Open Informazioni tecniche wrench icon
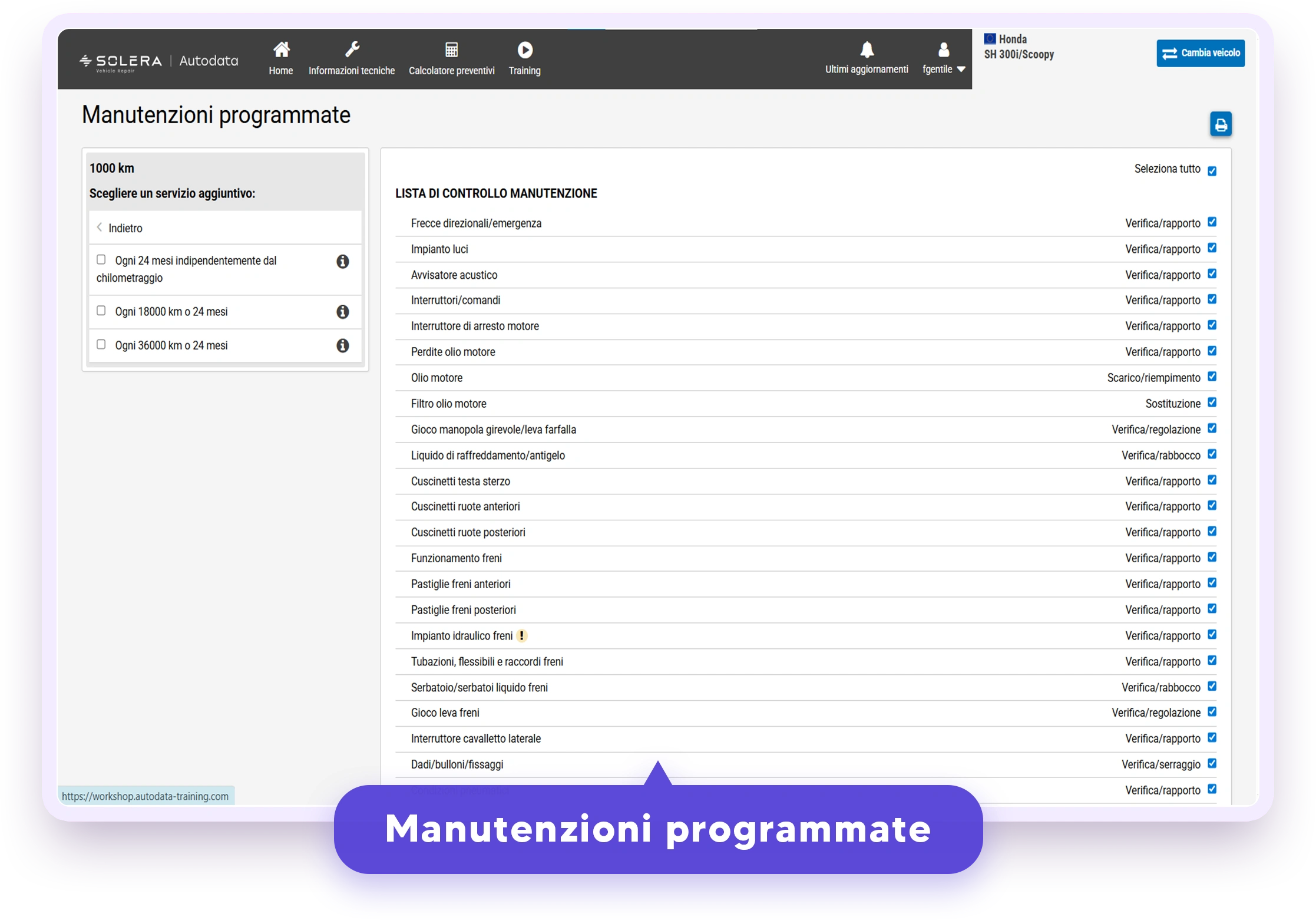This screenshot has width=1316, height=920. [x=352, y=50]
